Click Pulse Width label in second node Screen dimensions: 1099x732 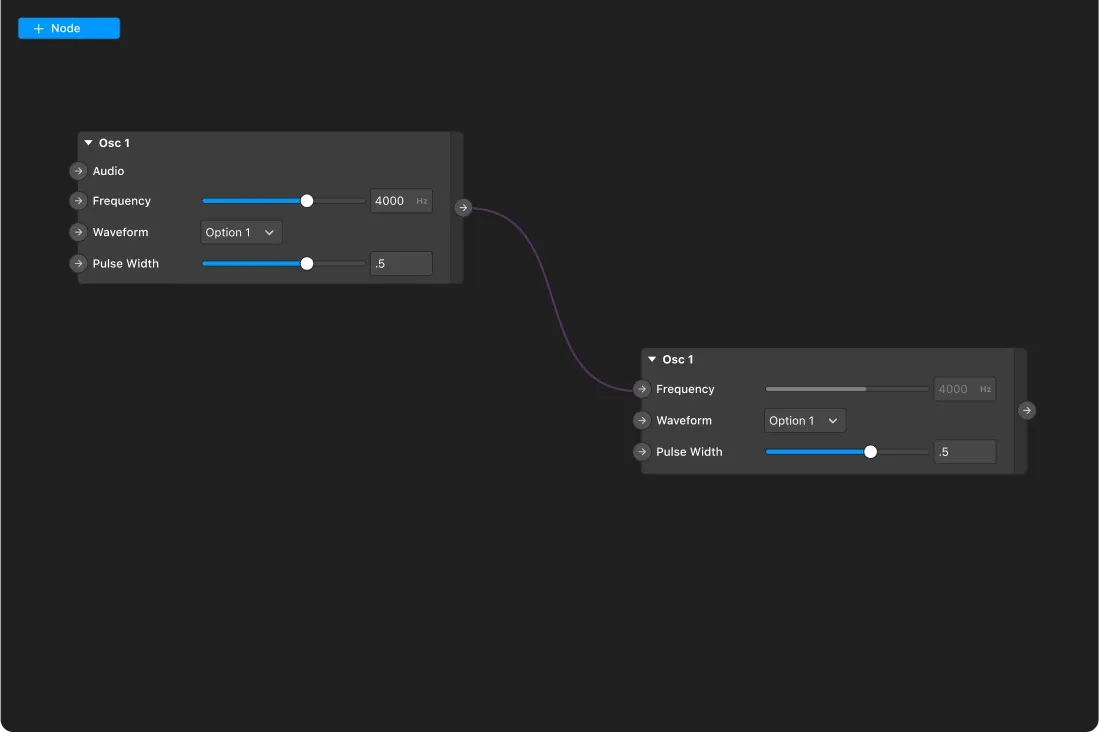click(689, 452)
